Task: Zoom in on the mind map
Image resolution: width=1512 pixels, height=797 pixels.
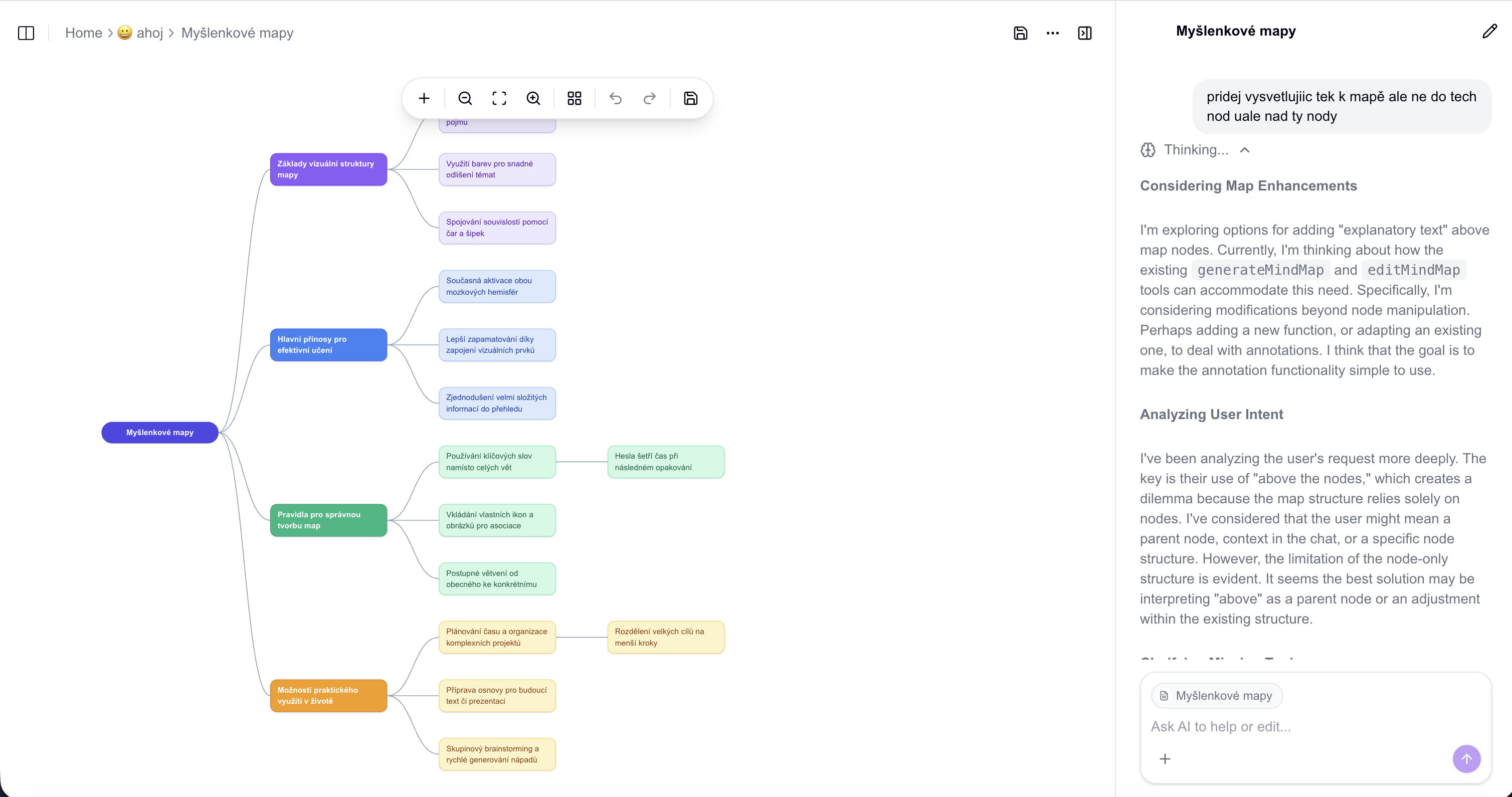Action: (533, 98)
